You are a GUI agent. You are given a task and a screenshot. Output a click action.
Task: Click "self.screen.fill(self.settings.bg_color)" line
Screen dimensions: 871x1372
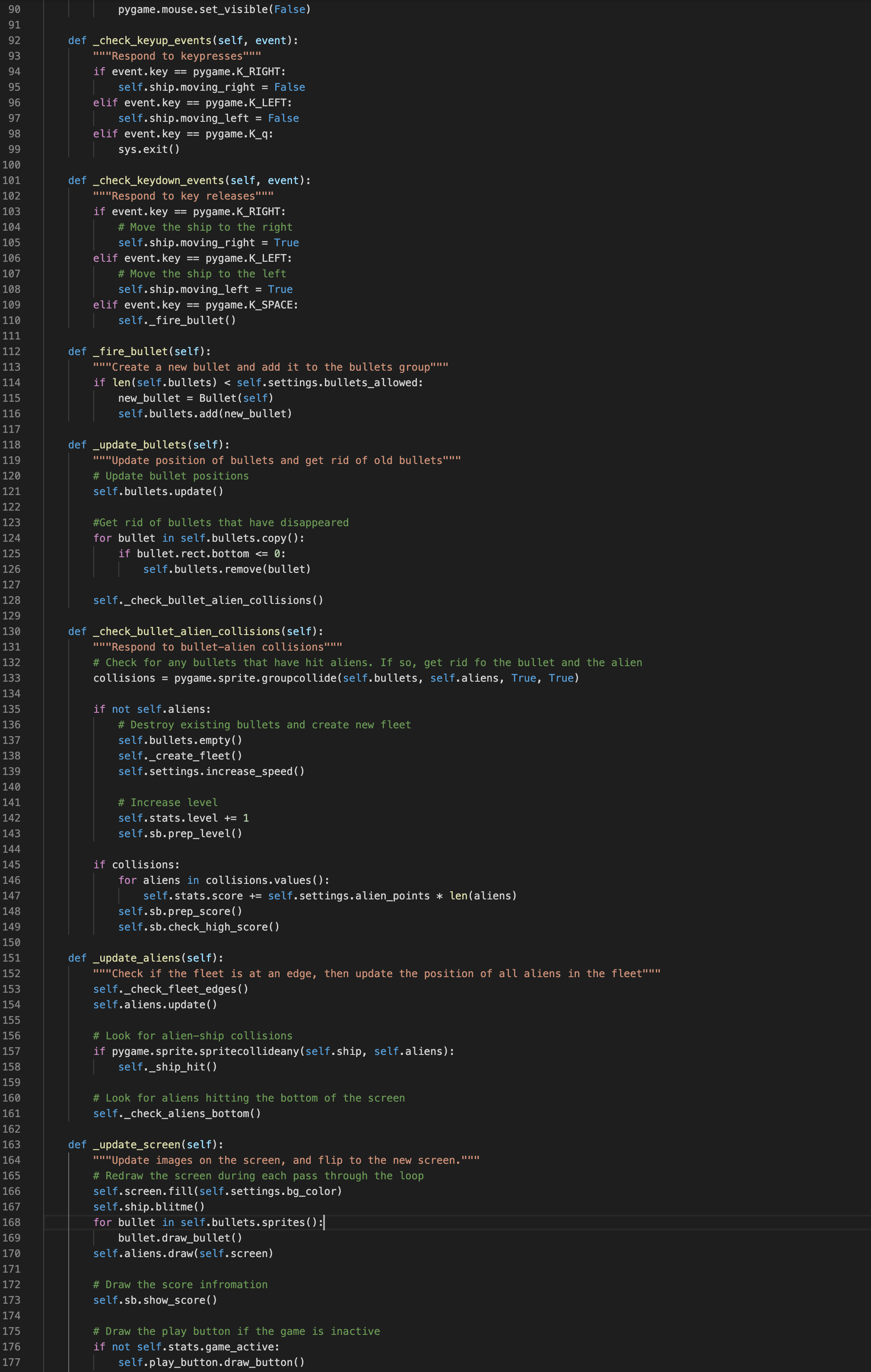coord(218,1191)
